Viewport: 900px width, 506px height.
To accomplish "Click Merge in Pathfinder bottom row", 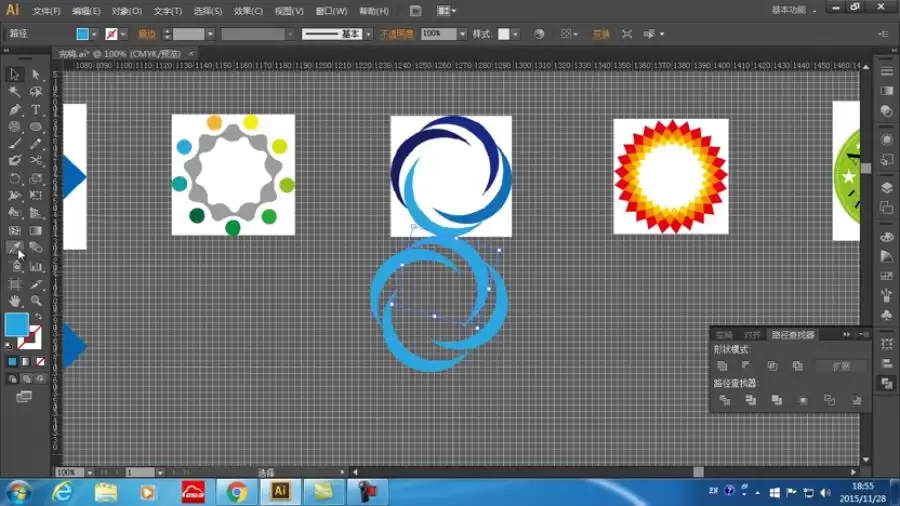I will [777, 400].
